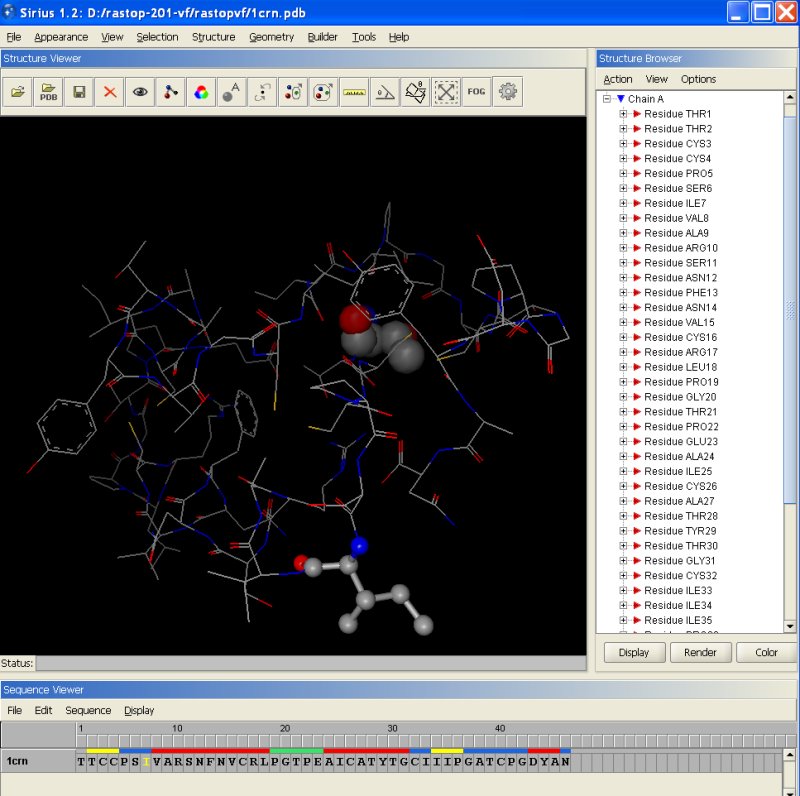The image size is (800, 796).
Task: Click the gear settings toolbar icon
Action: (508, 92)
